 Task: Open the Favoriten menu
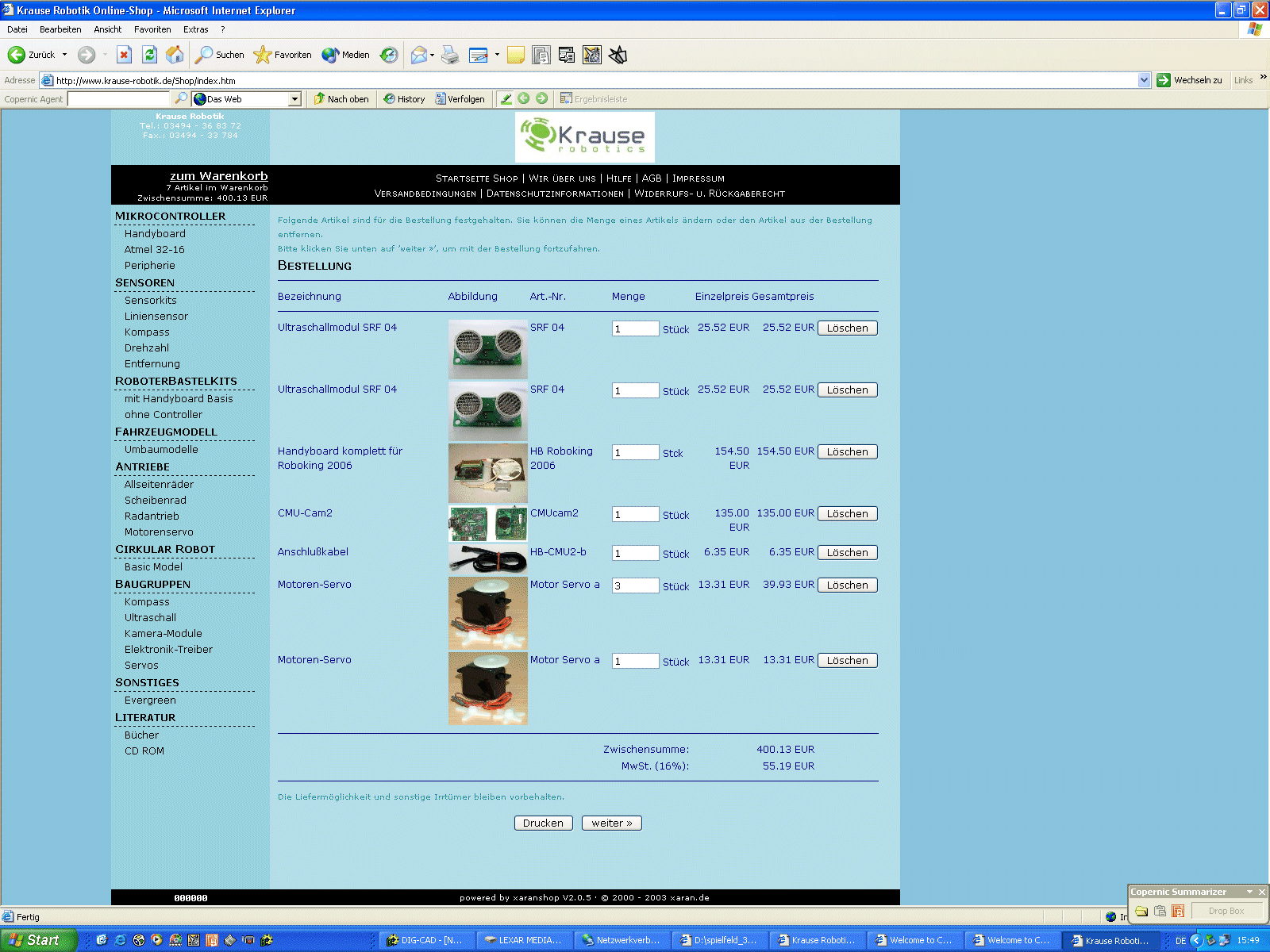pos(152,29)
